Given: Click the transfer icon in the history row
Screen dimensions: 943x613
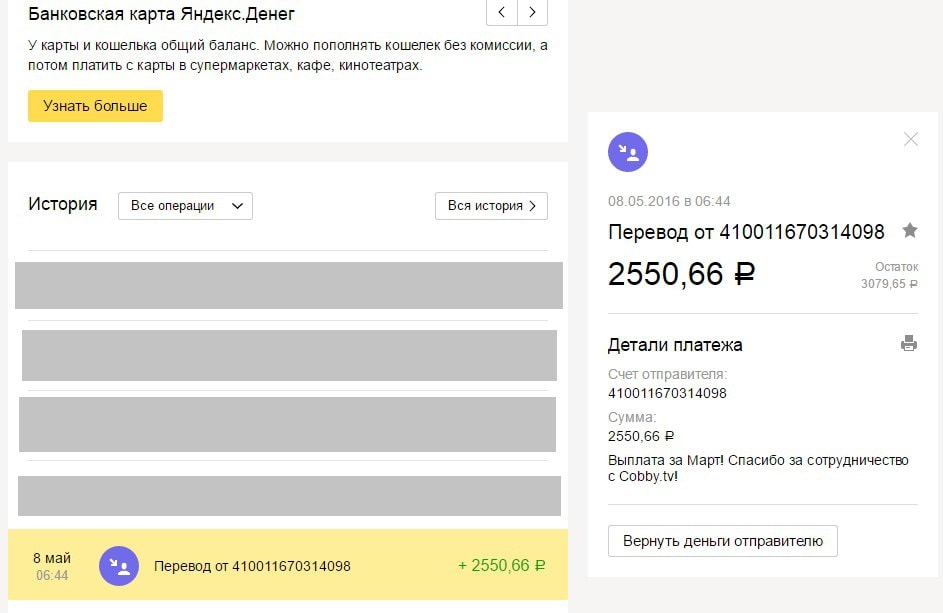Looking at the screenshot, I should point(118,566).
